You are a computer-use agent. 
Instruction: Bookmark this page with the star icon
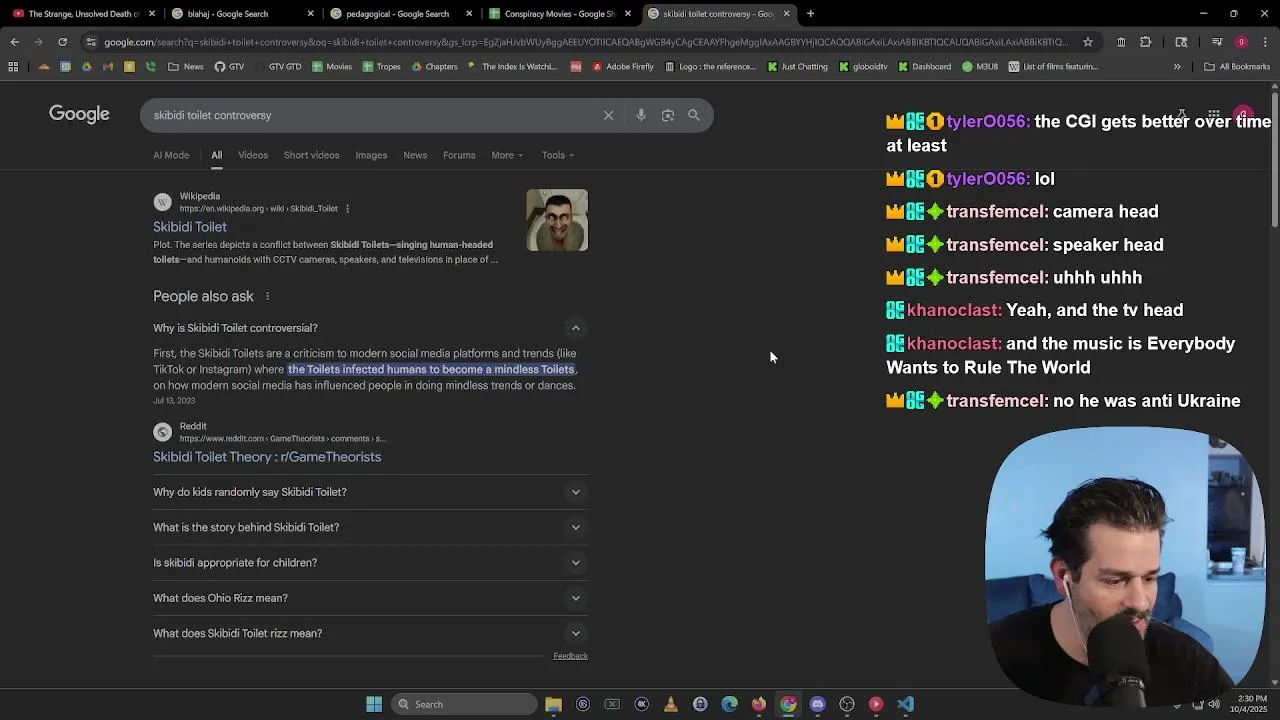point(1087,42)
